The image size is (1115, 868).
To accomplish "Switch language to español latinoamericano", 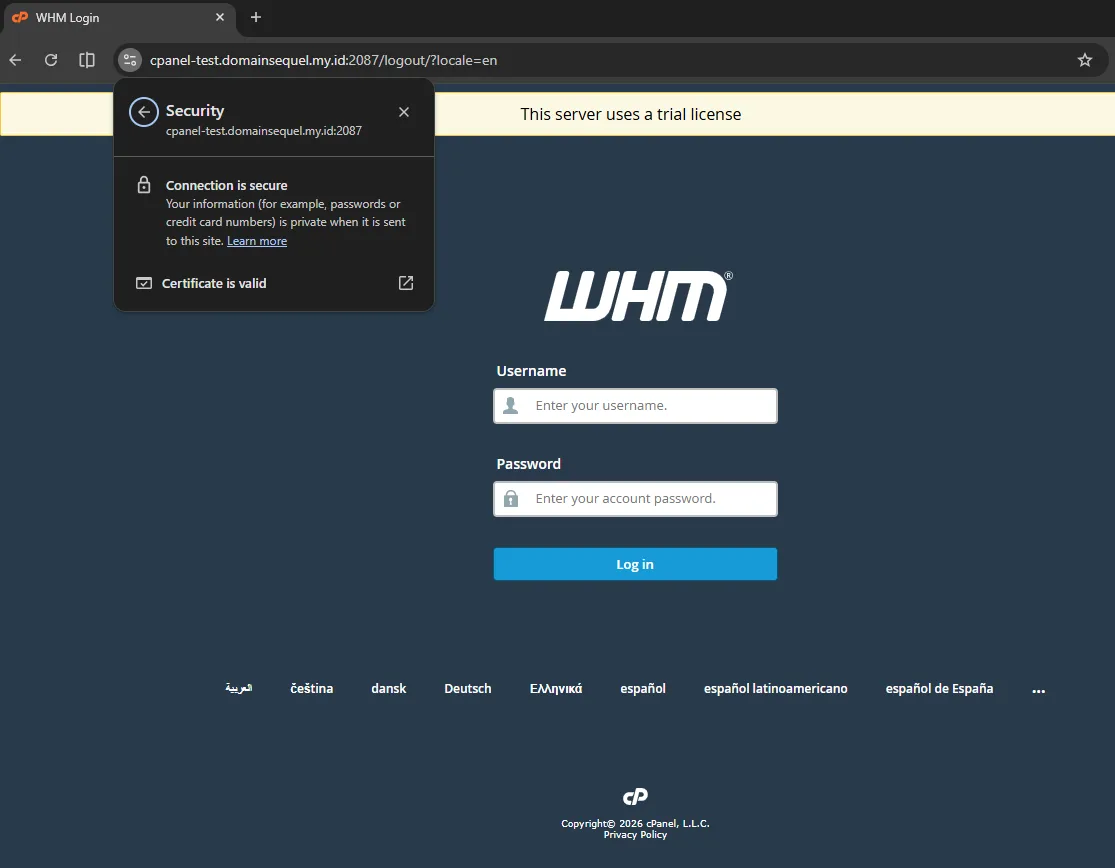I will click(x=776, y=688).
